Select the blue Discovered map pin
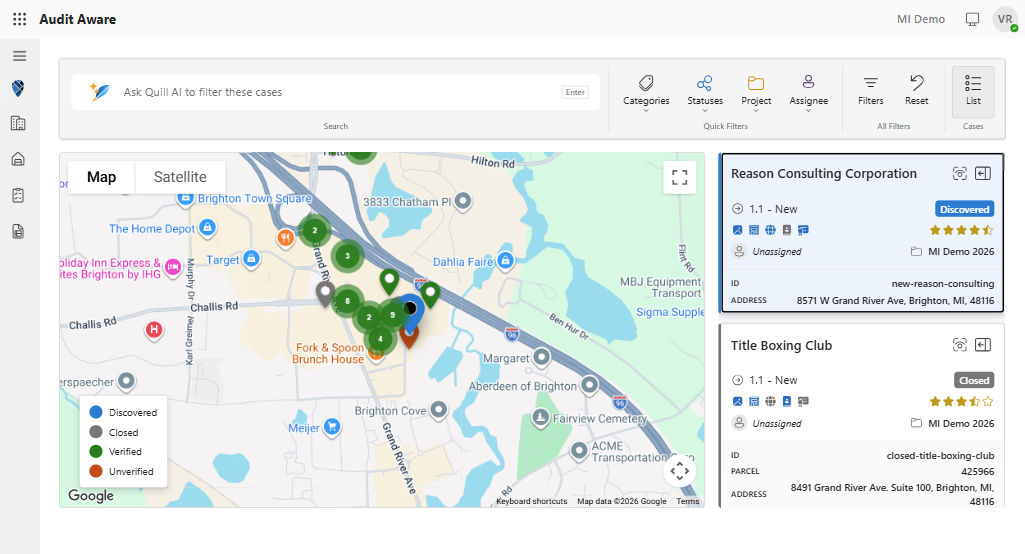 click(x=411, y=313)
